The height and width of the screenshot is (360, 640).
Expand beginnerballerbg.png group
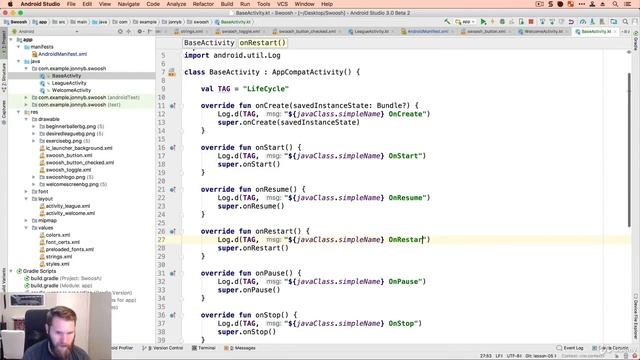33,127
